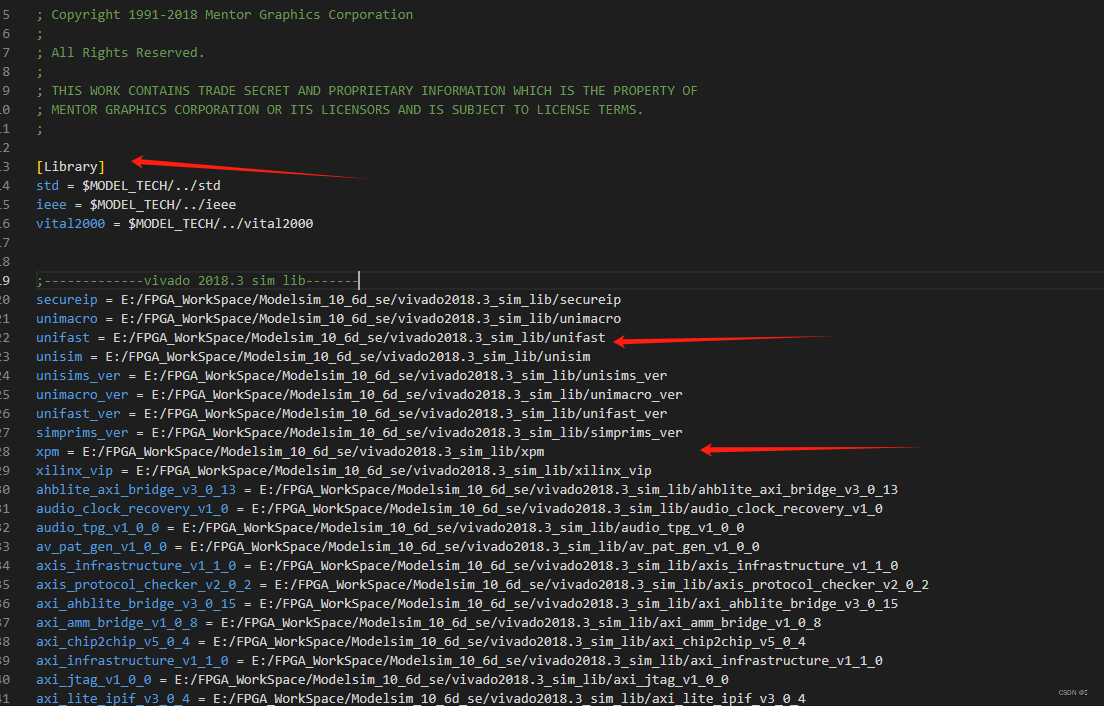Click the path ending in sim_lib/xilinx_vip
Viewport: 1104px width, 706px height.
394,471
